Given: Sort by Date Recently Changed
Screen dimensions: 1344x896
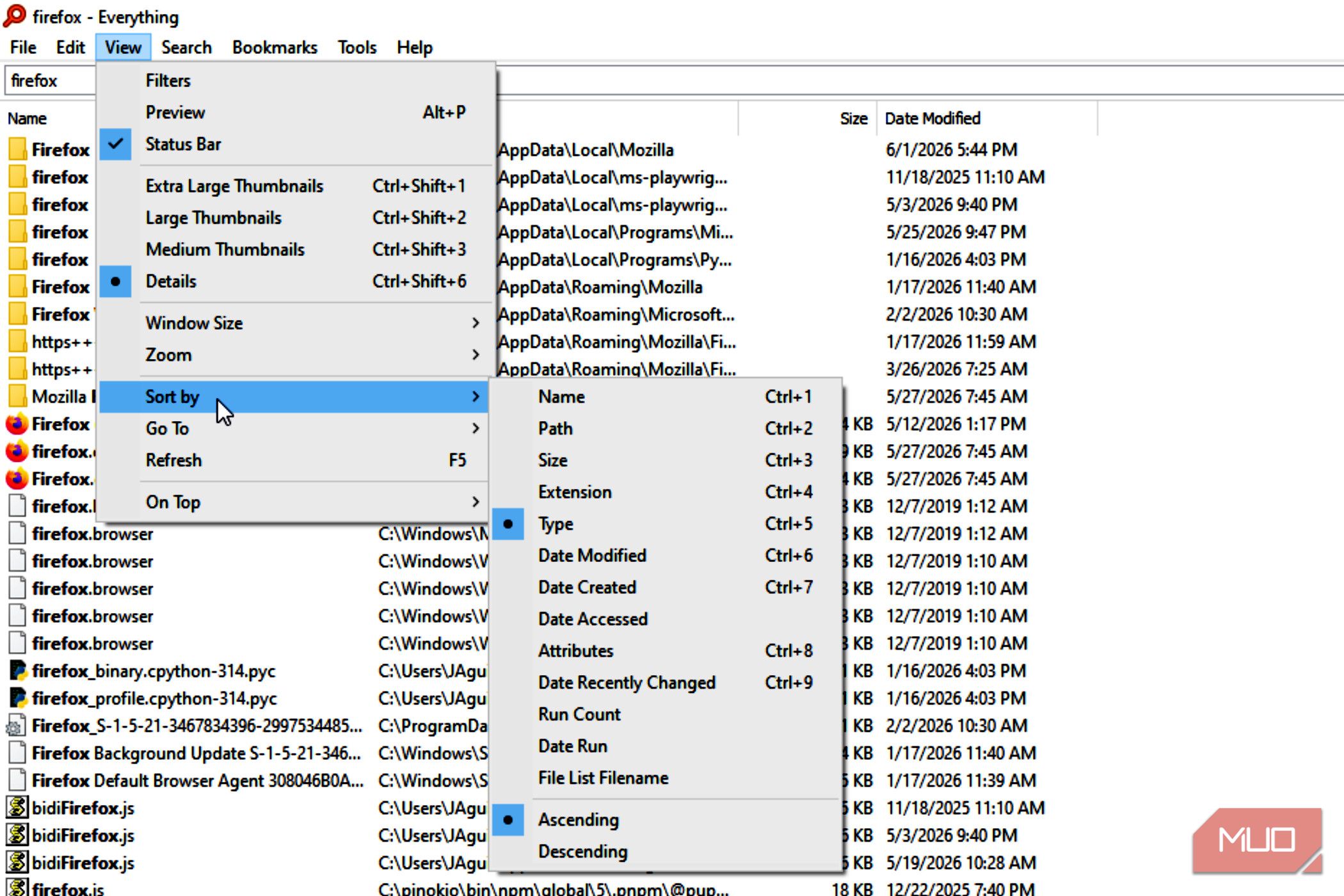Looking at the screenshot, I should tap(666, 683).
